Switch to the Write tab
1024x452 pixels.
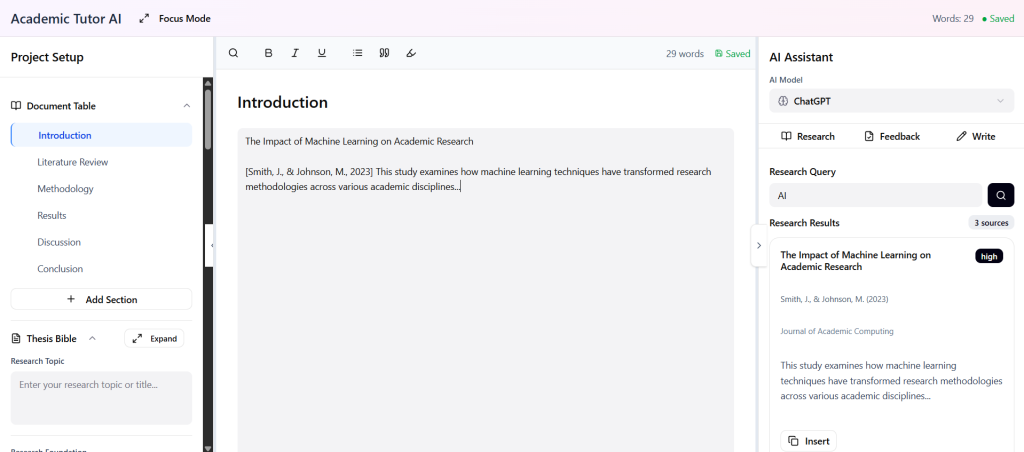pyautogui.click(x=975, y=136)
